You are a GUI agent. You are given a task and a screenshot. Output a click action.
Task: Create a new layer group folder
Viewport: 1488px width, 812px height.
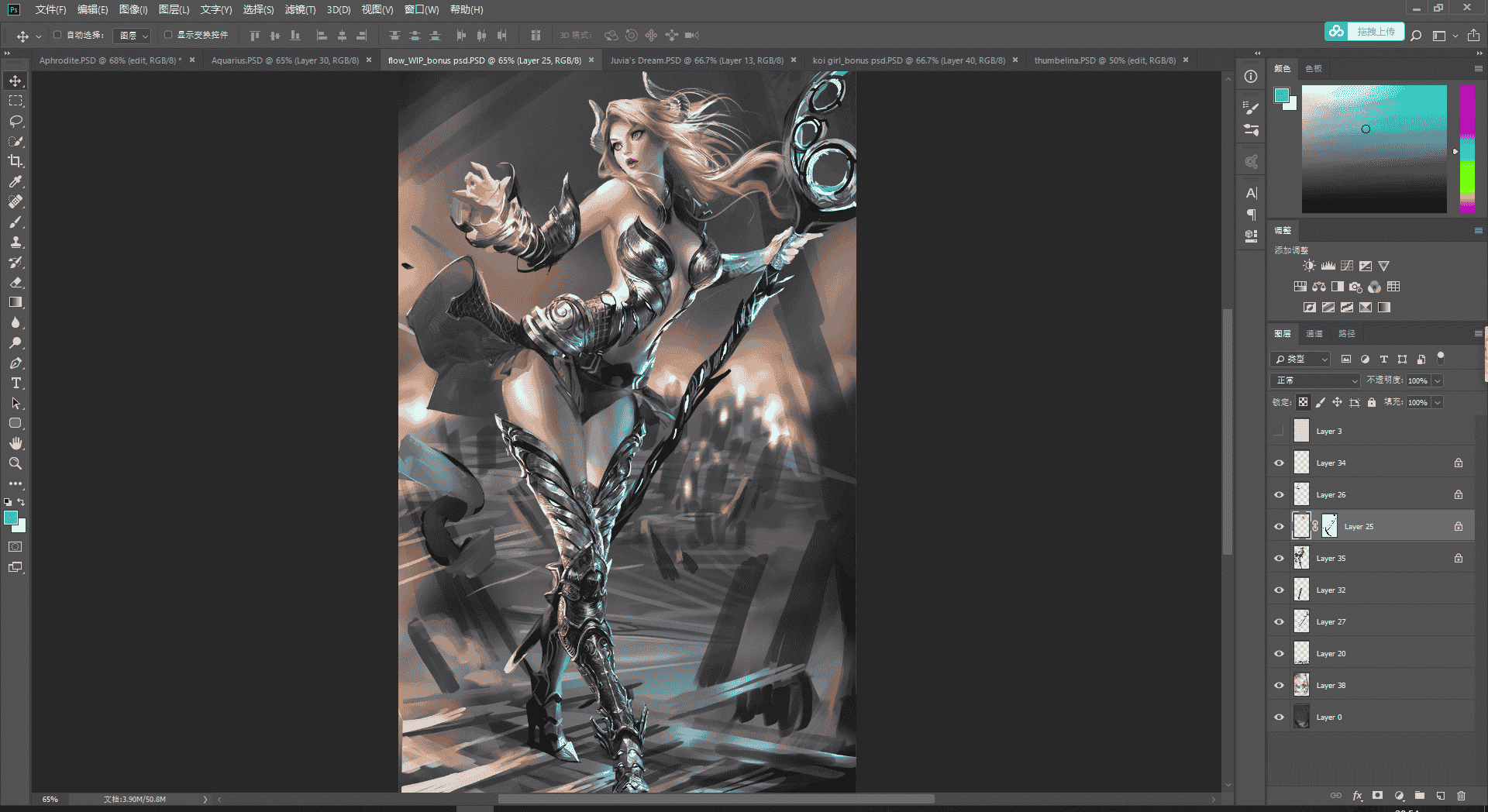(x=1419, y=796)
